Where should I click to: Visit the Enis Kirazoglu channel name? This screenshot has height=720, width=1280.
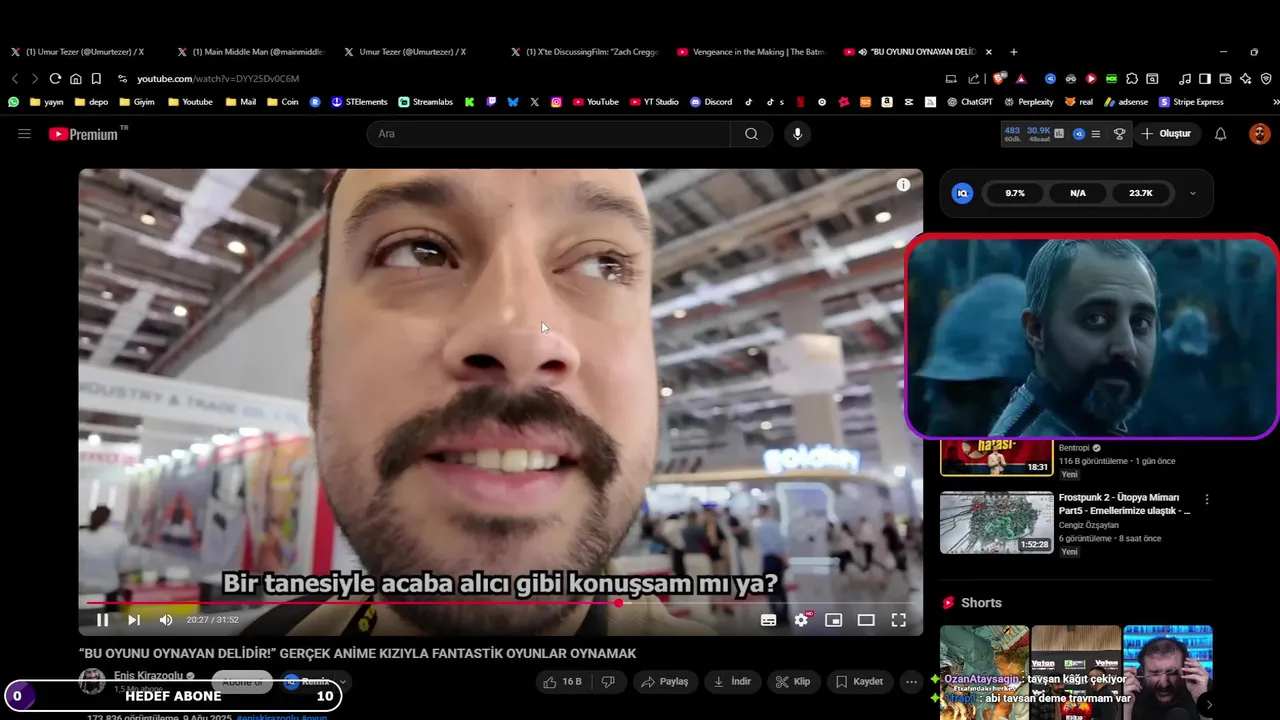pyautogui.click(x=147, y=676)
